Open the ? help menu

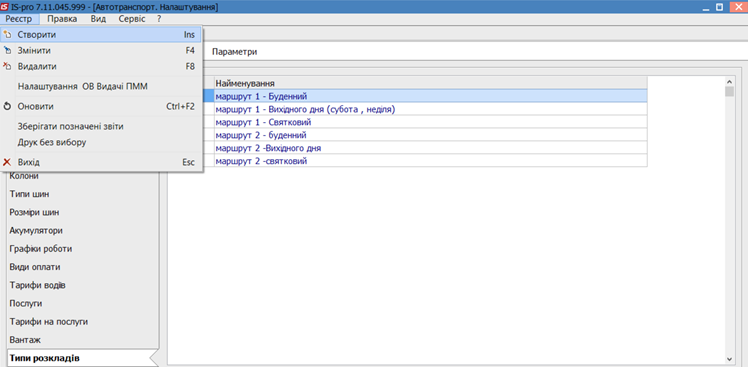pos(159,19)
